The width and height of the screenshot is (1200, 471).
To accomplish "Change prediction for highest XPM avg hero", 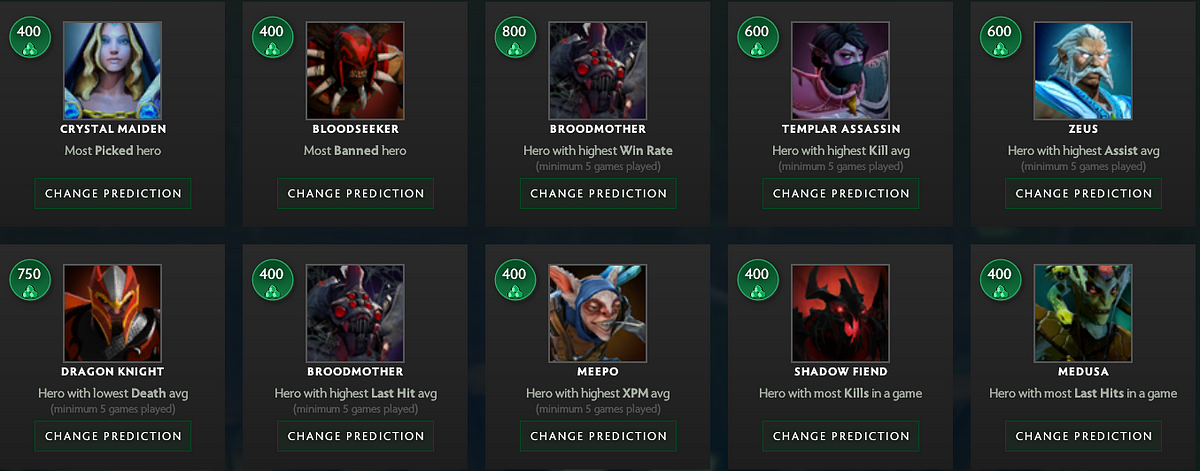I will click(598, 436).
